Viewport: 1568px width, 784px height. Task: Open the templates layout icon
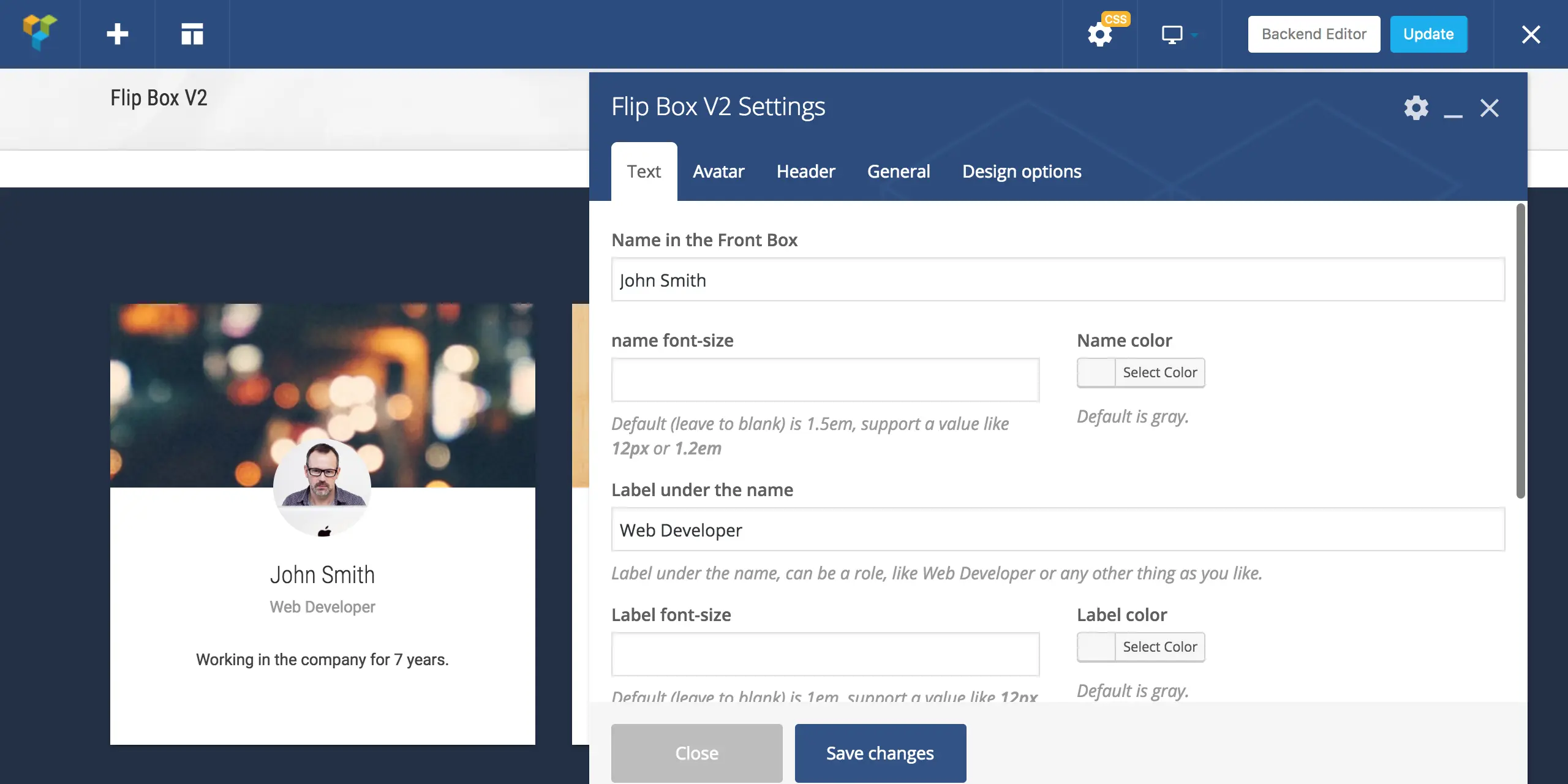tap(192, 34)
